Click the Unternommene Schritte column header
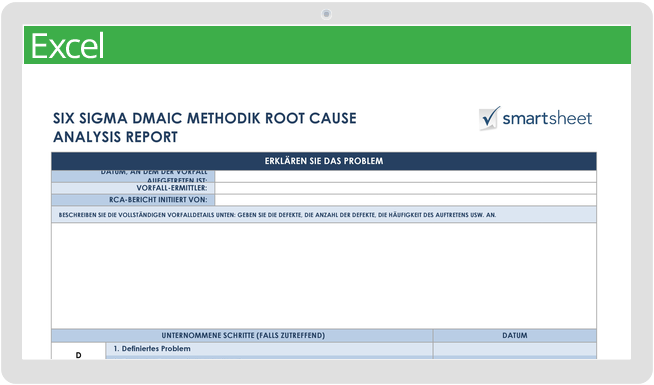 click(x=242, y=335)
